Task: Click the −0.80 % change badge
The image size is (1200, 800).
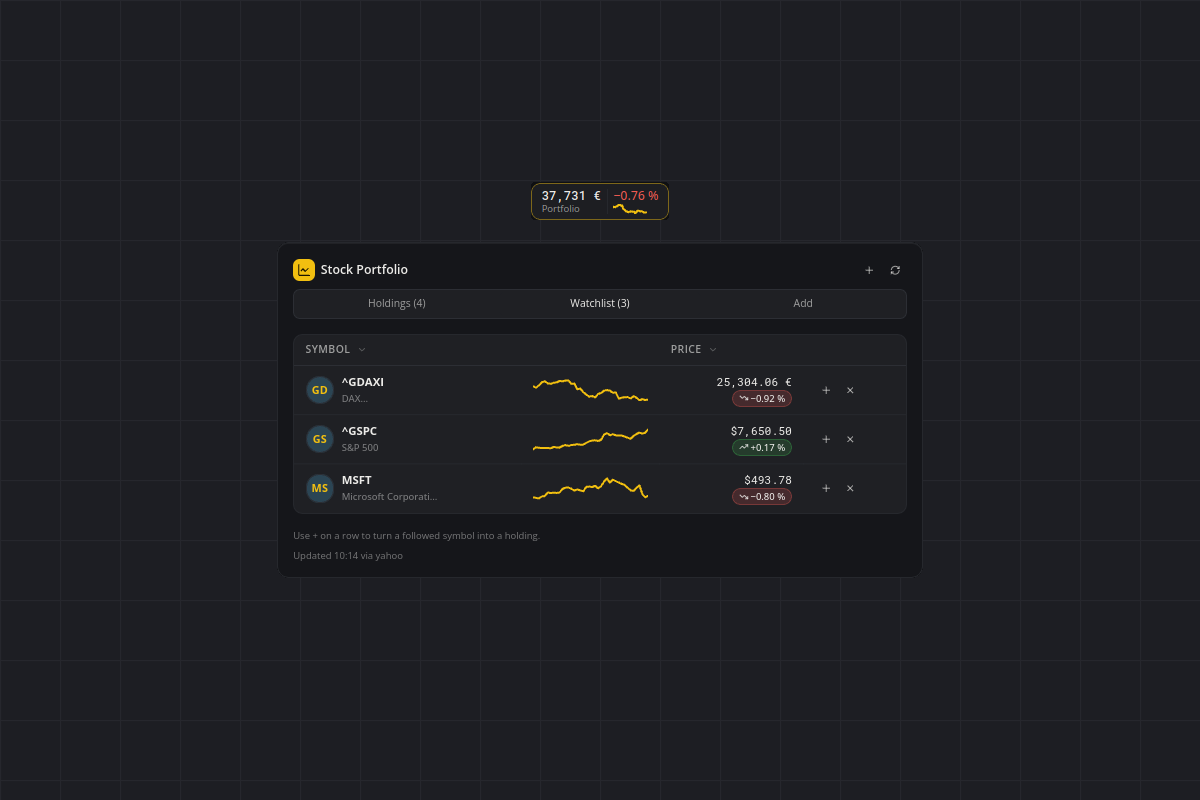Action: (762, 497)
